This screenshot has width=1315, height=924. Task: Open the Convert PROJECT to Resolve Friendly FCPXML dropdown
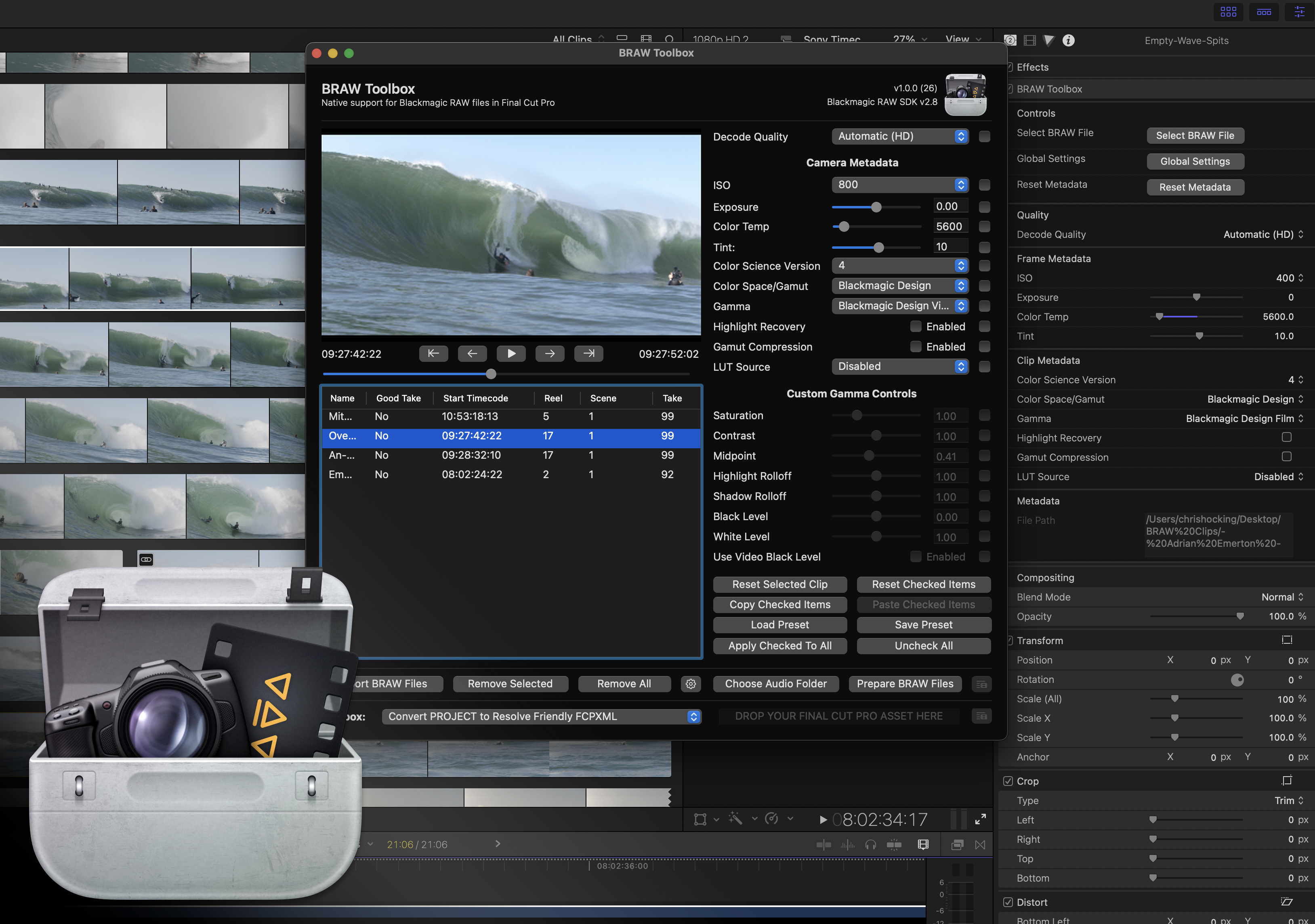pyautogui.click(x=542, y=716)
